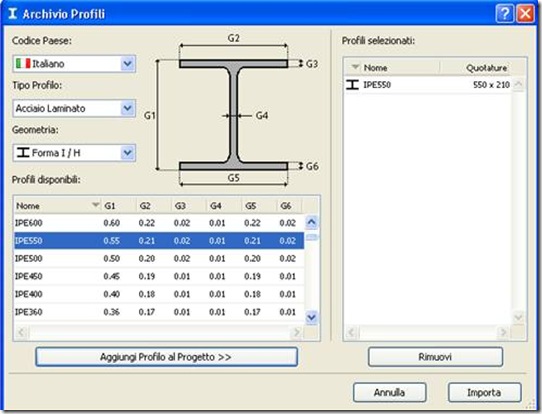Click the I-shape icon in Geometria field
Image resolution: width=542 pixels, height=414 pixels.
(x=23, y=152)
